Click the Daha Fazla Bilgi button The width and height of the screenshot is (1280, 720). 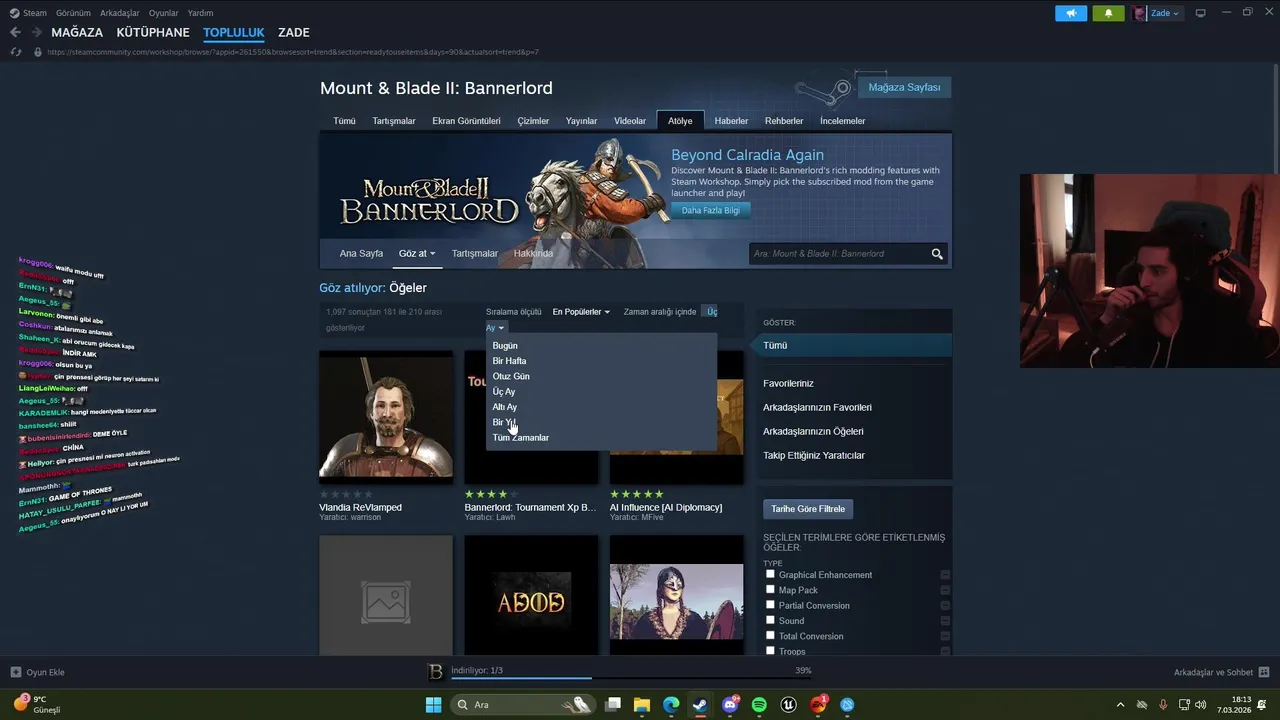point(711,211)
